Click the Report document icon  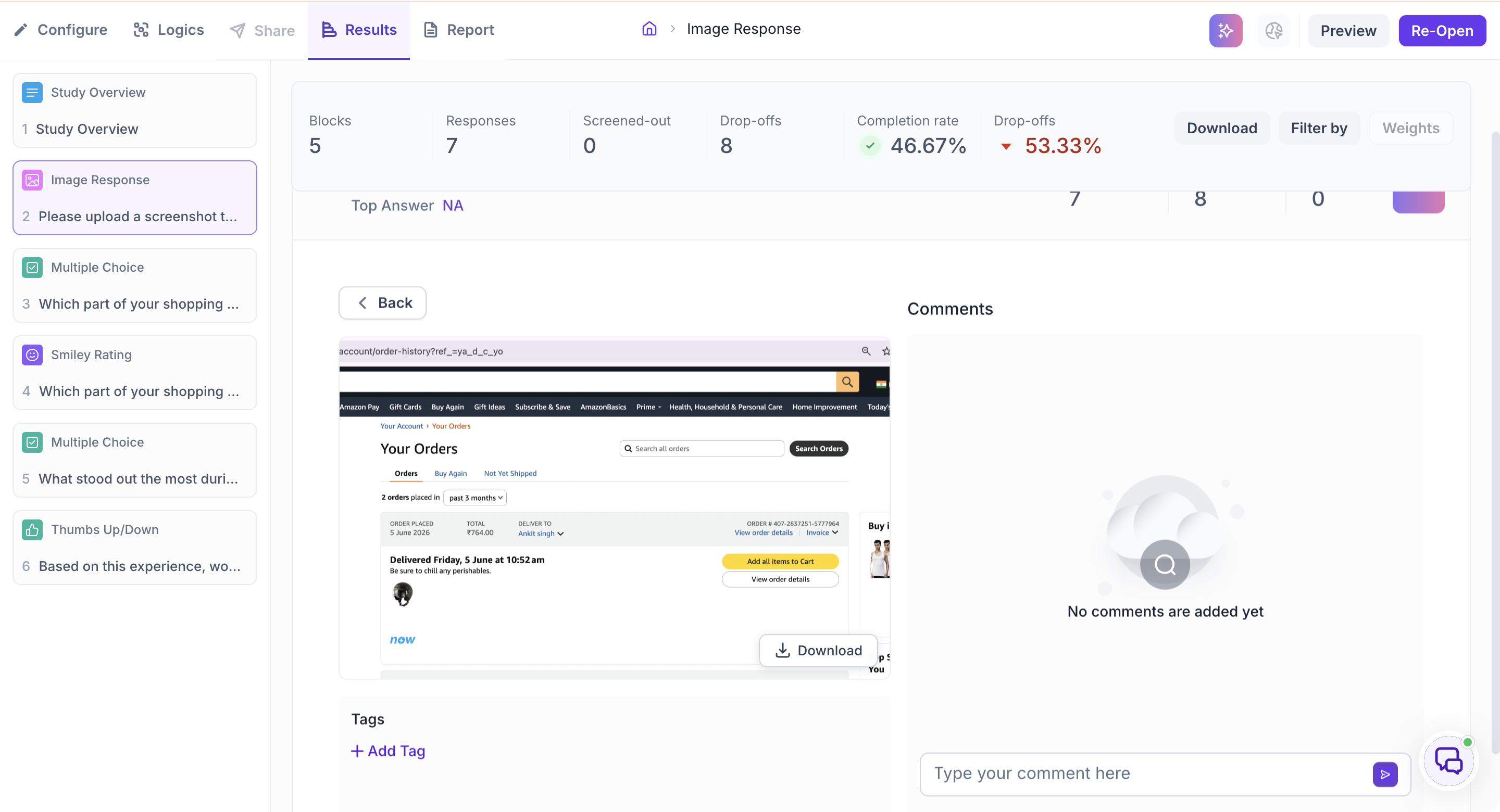click(x=430, y=30)
